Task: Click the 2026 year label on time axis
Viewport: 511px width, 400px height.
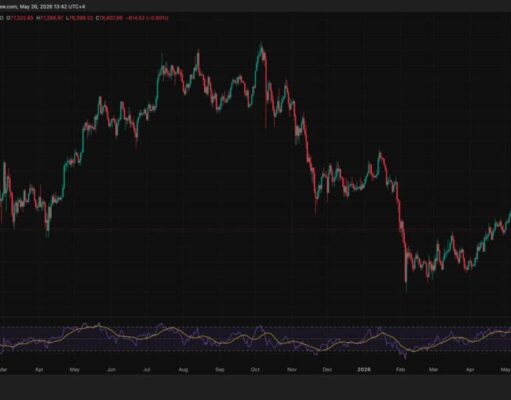Action: click(x=364, y=370)
